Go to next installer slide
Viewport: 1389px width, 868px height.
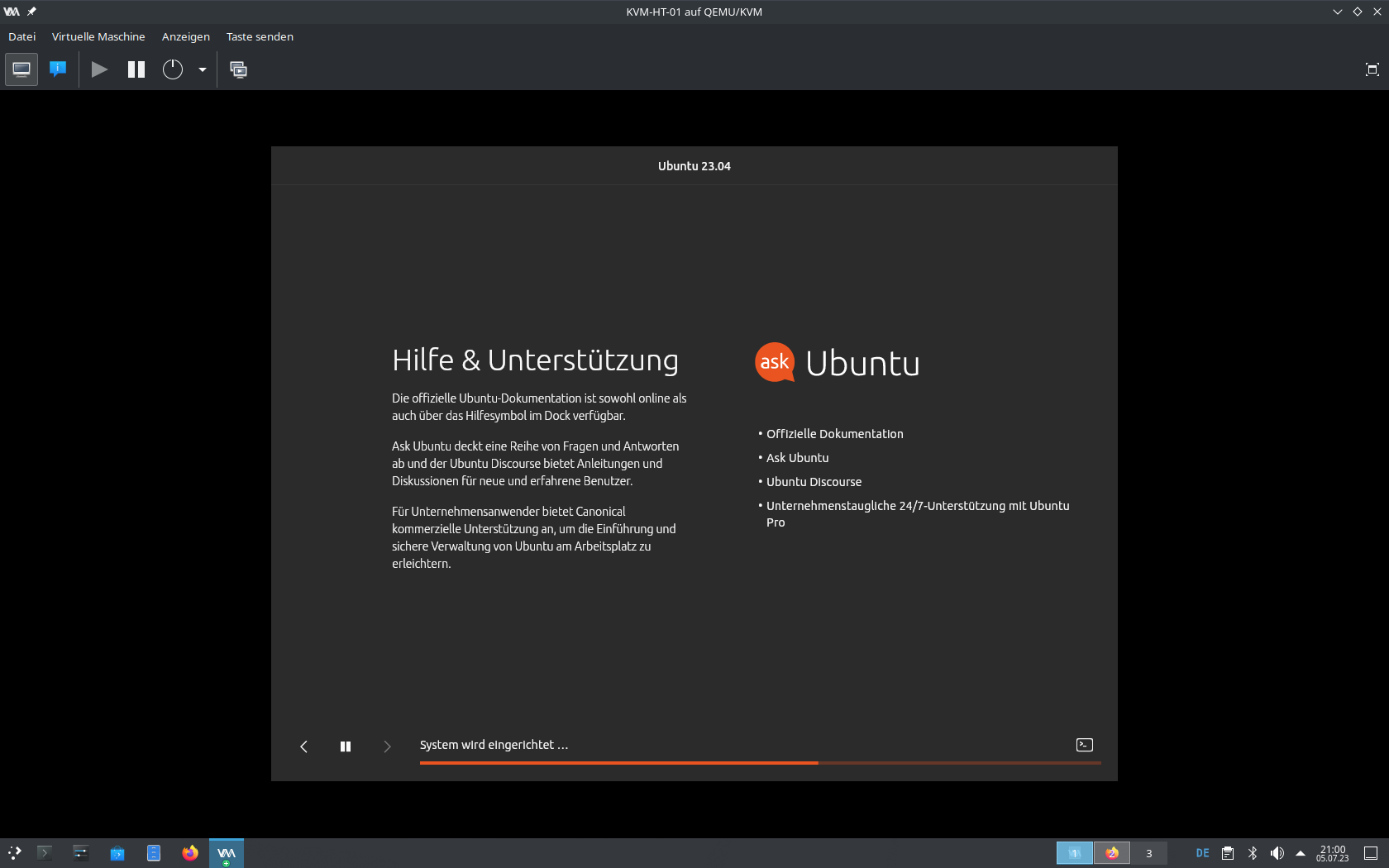point(387,746)
